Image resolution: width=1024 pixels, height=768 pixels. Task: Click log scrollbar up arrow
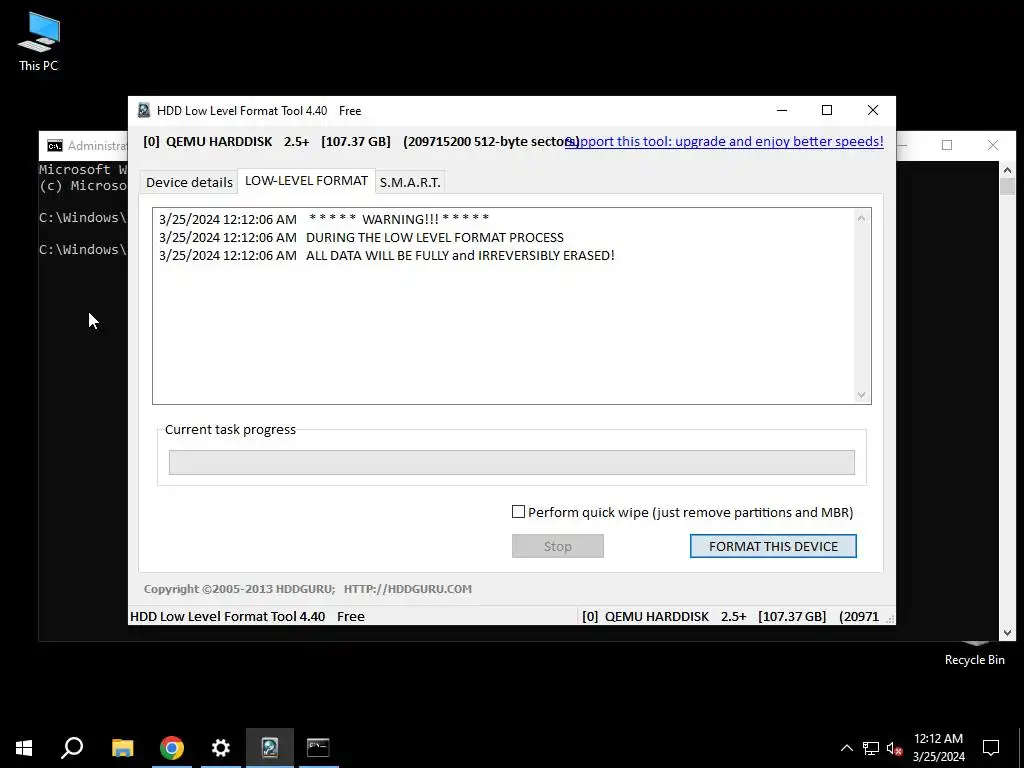click(x=861, y=218)
